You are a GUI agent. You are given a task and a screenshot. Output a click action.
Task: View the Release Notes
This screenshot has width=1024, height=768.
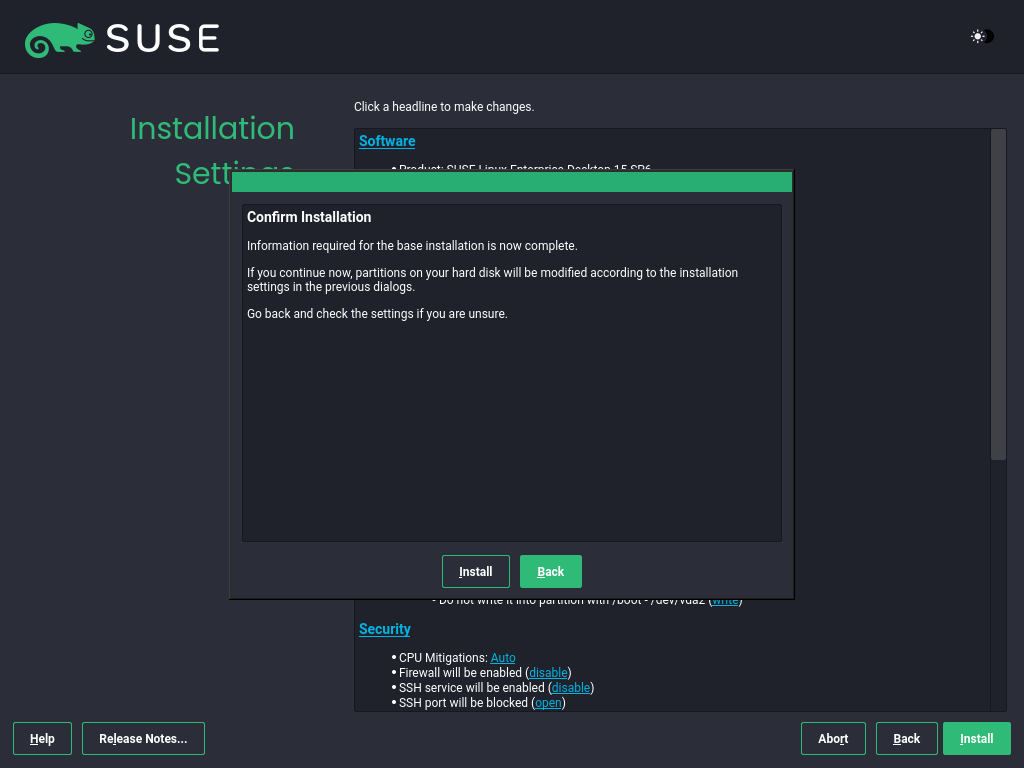point(143,738)
